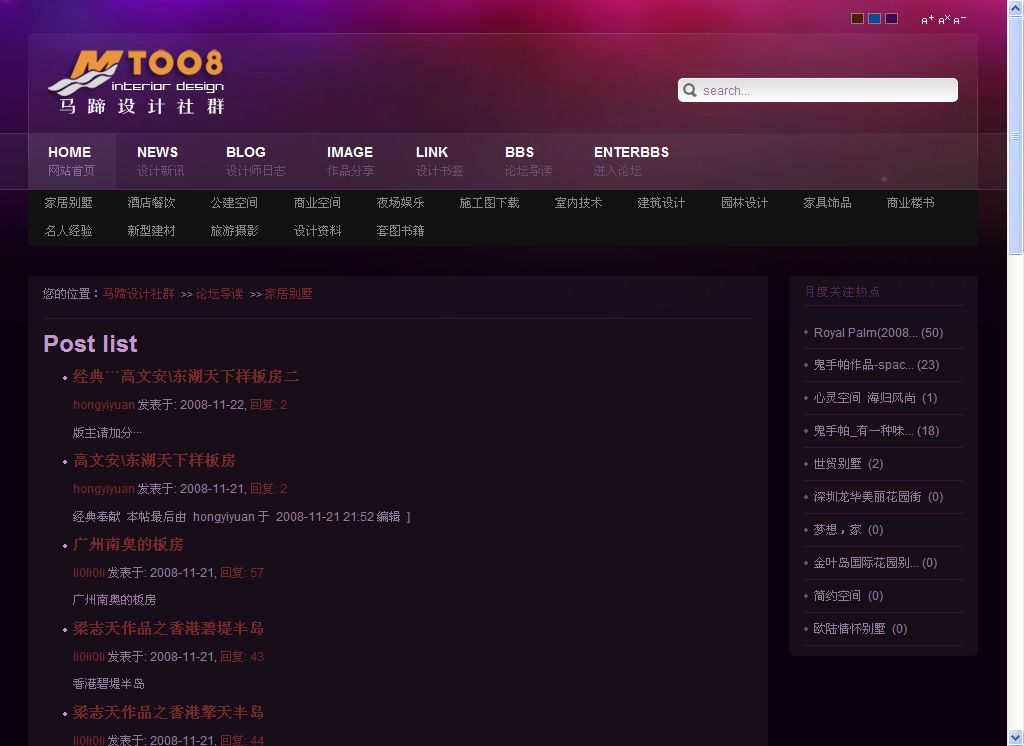
Task: Open the 商业楼书 category
Action: coord(910,203)
